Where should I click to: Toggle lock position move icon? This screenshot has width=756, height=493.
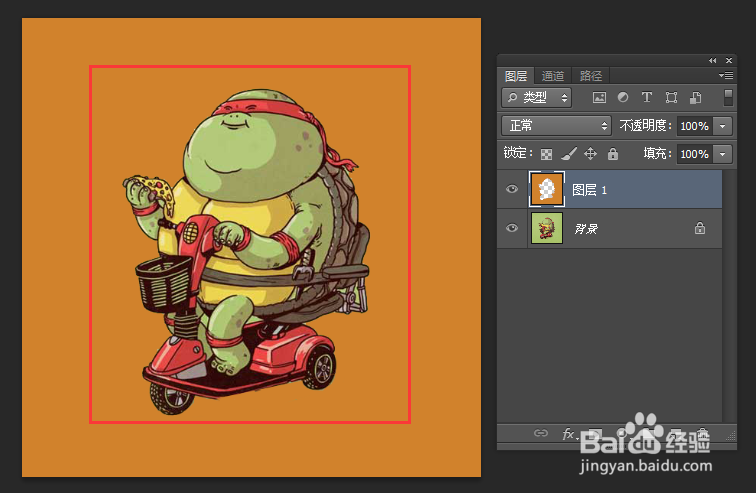pyautogui.click(x=590, y=154)
